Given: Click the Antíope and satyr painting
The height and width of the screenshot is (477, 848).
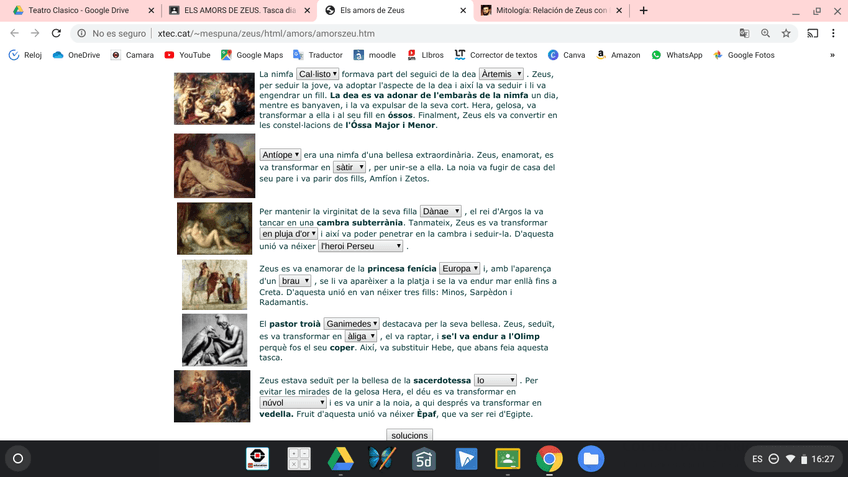Looking at the screenshot, I should point(214,165).
